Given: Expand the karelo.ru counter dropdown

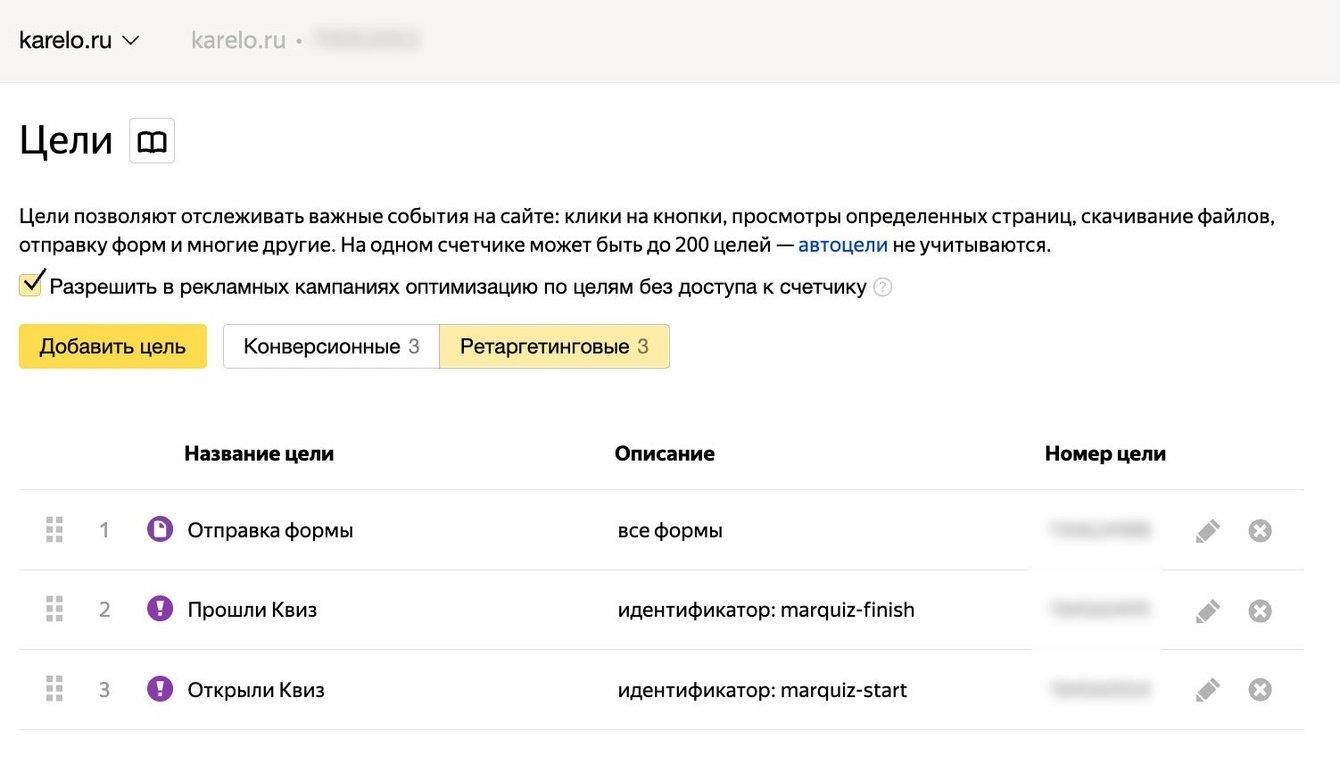Looking at the screenshot, I should [x=80, y=41].
